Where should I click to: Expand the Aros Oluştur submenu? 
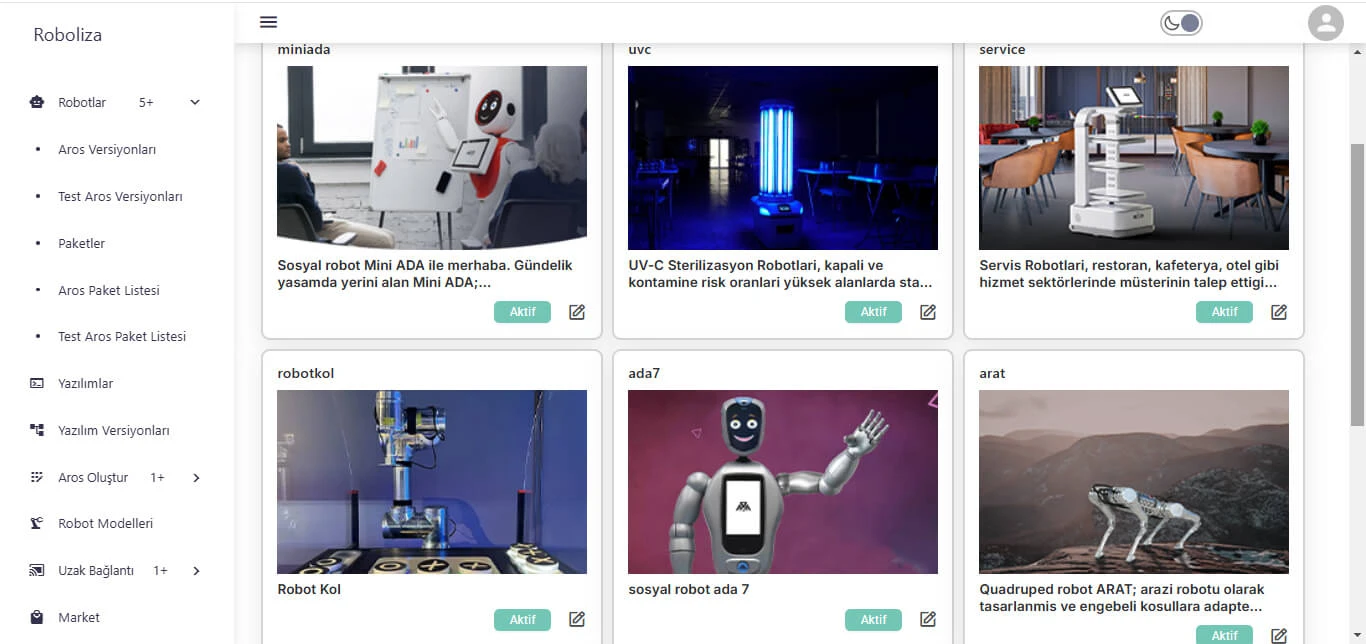pos(196,478)
